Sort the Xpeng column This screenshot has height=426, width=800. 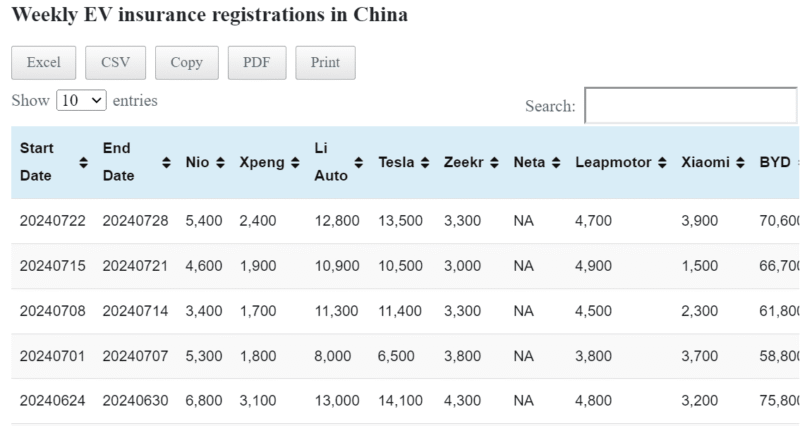[x=295, y=162]
